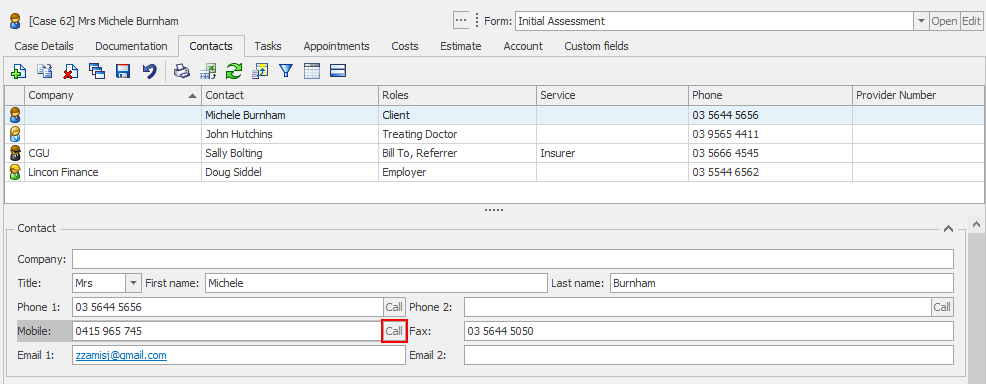Delete contact using red X document icon

[70, 71]
